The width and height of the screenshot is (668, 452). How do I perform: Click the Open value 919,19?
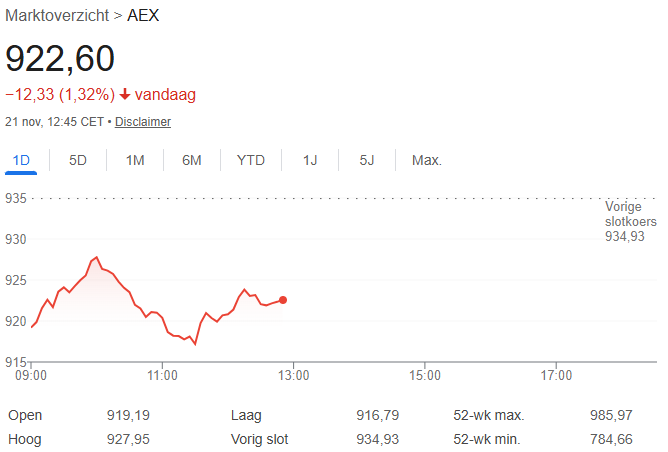coord(128,415)
